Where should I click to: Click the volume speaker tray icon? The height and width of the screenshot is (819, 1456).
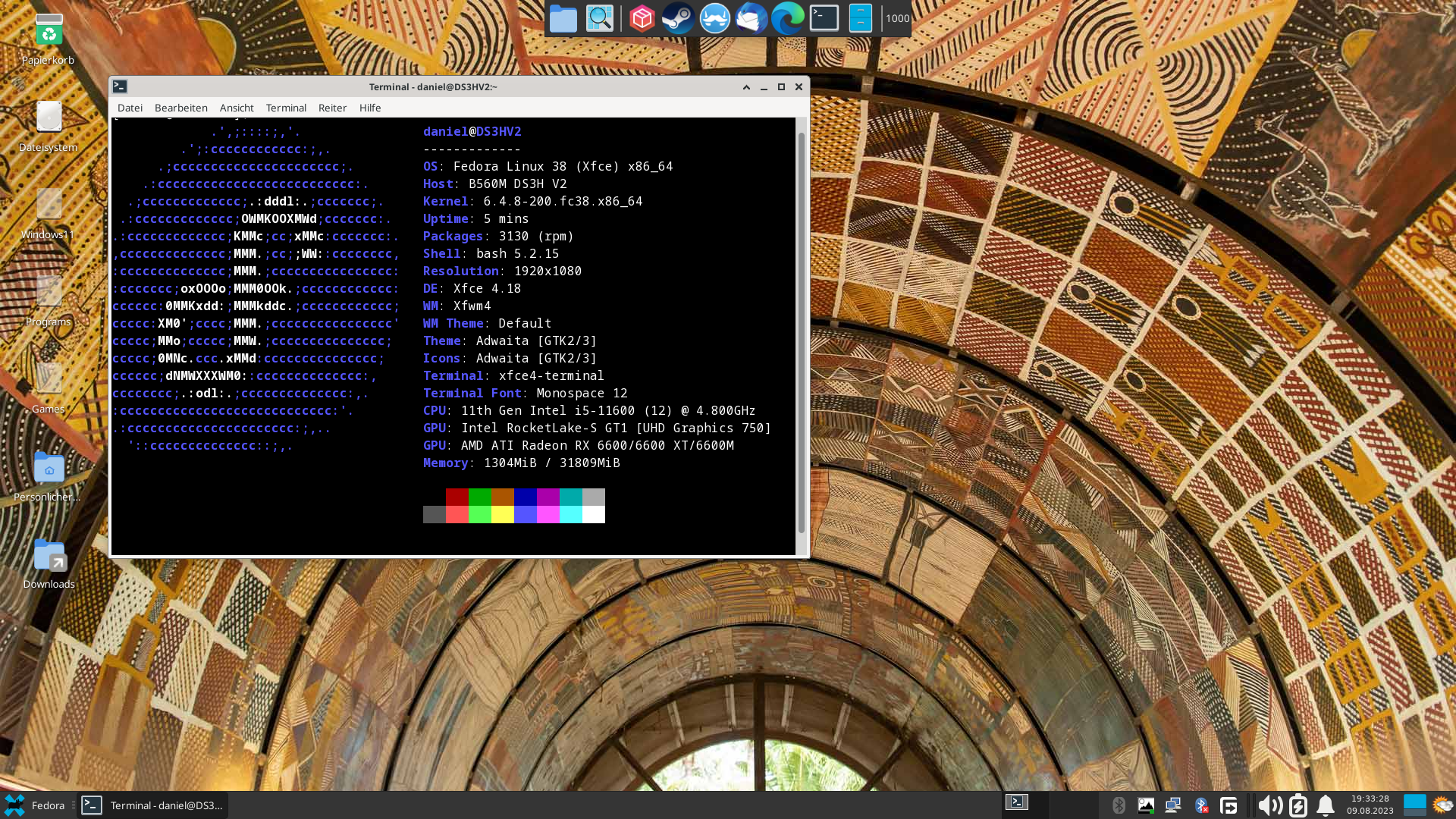click(x=1269, y=805)
